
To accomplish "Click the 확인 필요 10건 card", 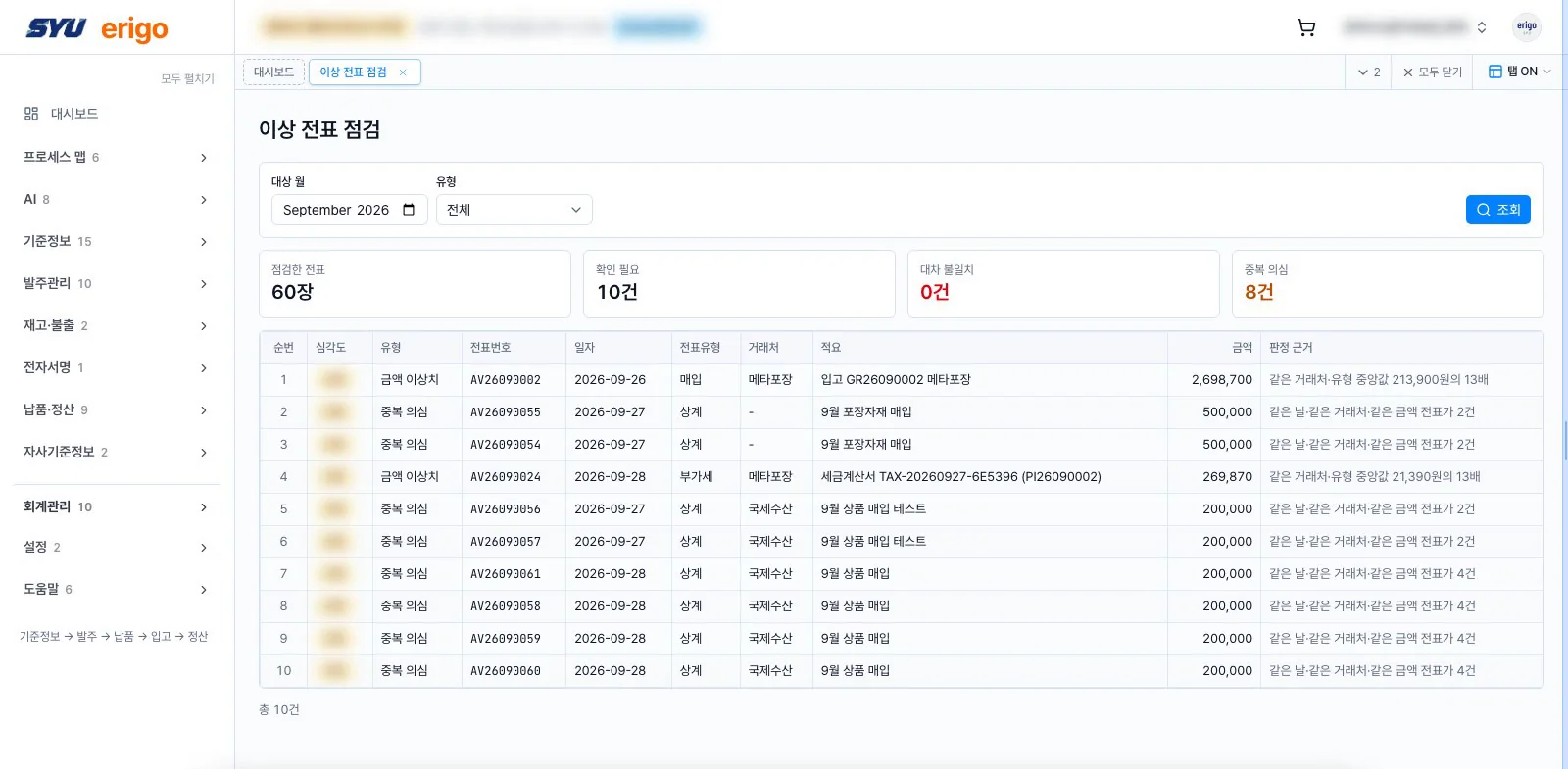I will tap(739, 284).
